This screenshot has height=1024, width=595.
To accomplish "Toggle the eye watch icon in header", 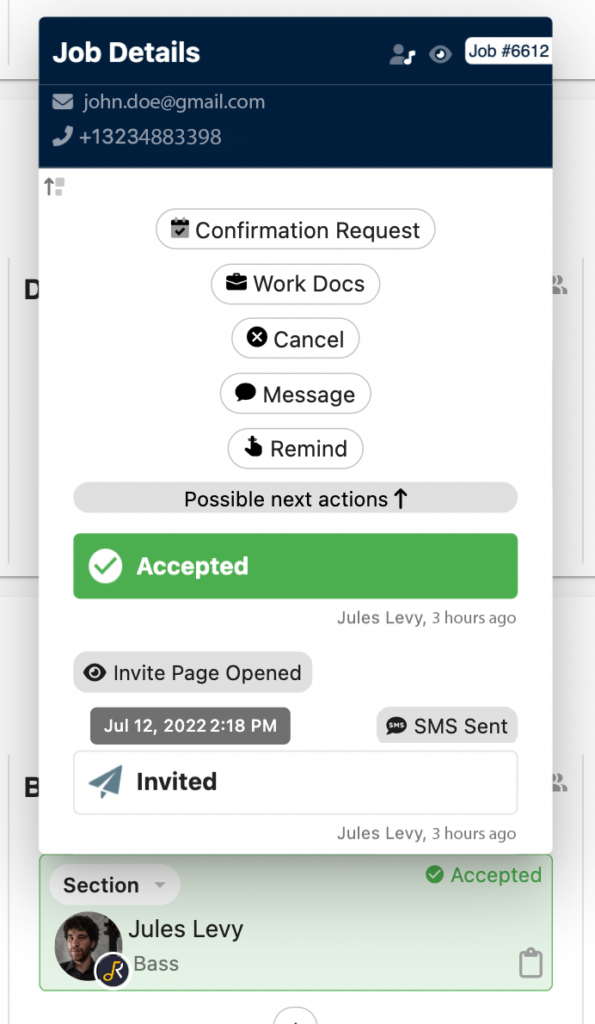I will coord(440,54).
